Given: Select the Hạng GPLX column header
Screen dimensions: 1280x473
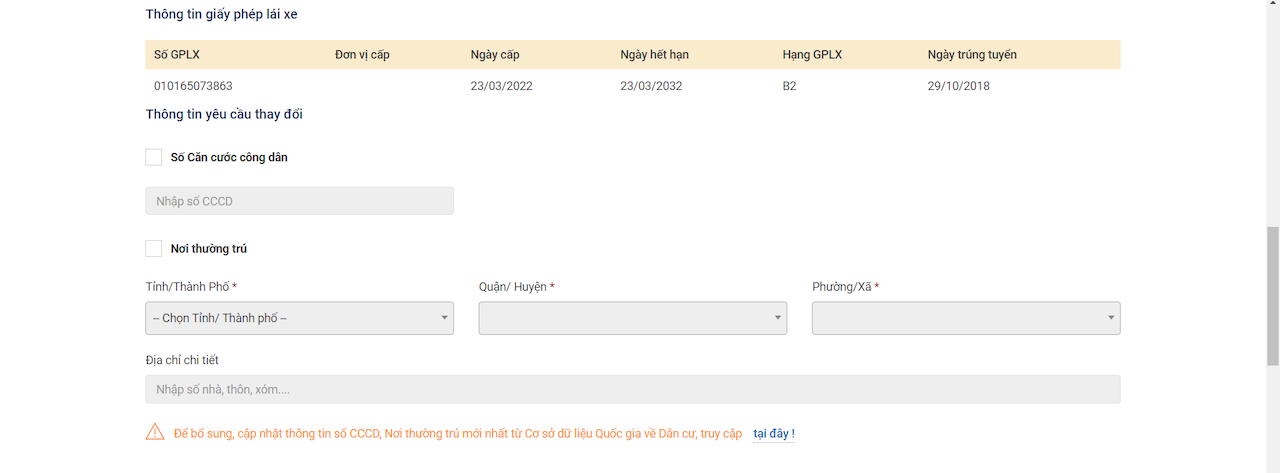Looking at the screenshot, I should pyautogui.click(x=812, y=55).
